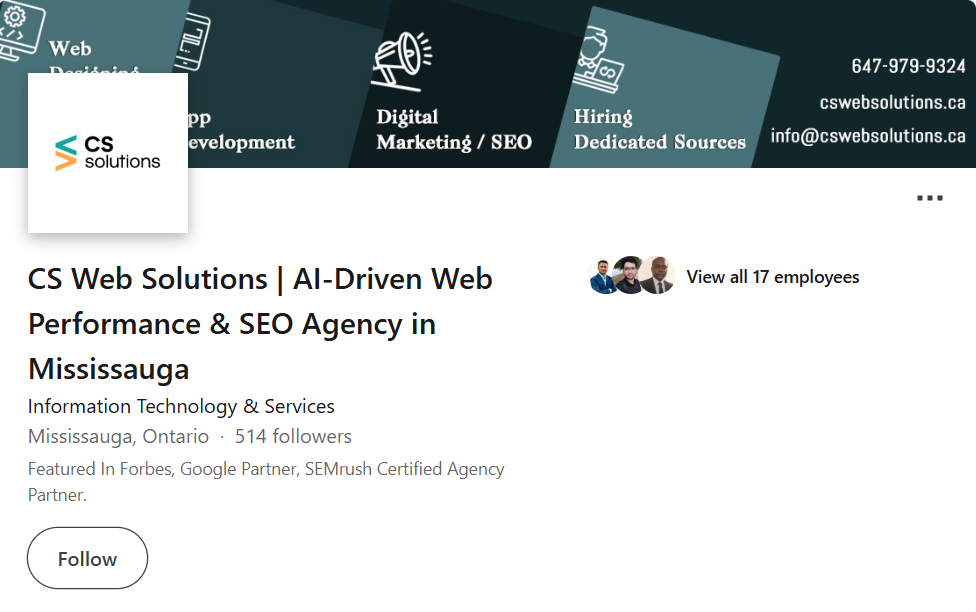The image size is (976, 612).
Task: Click the megaphone Digital Marketing icon
Action: click(x=401, y=60)
